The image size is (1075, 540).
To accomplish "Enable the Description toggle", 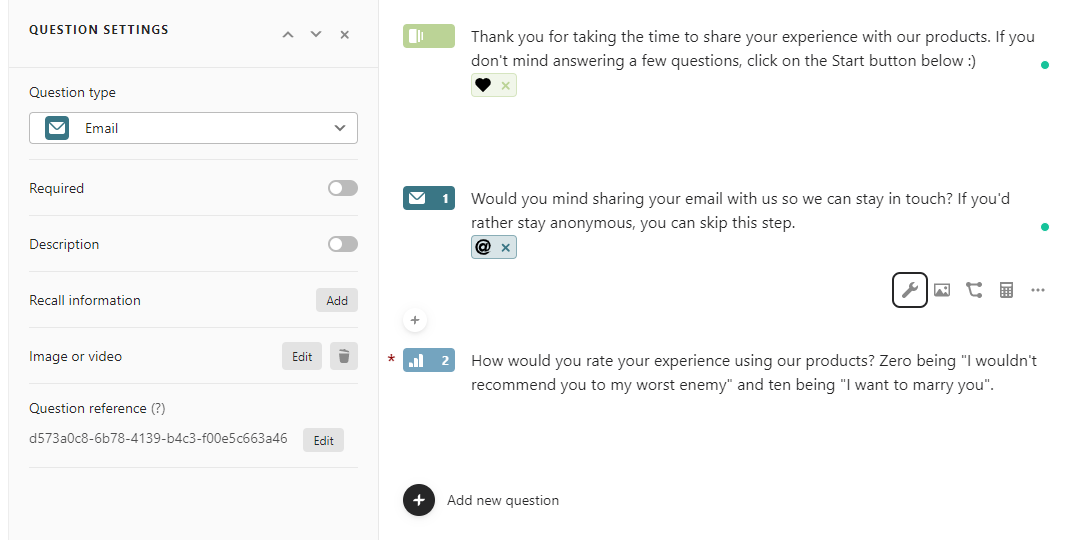I will (342, 244).
